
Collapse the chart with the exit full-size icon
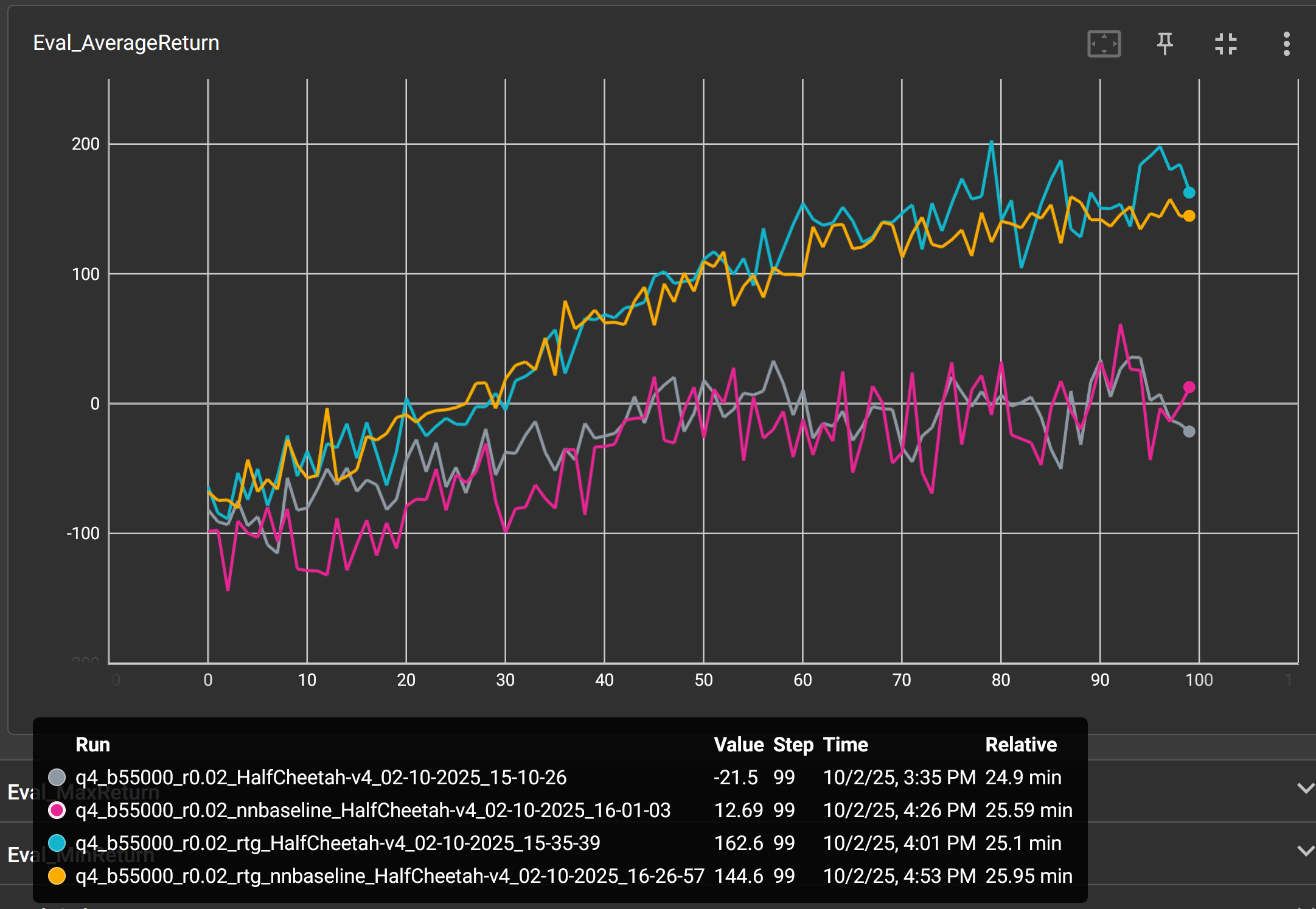click(x=1225, y=44)
